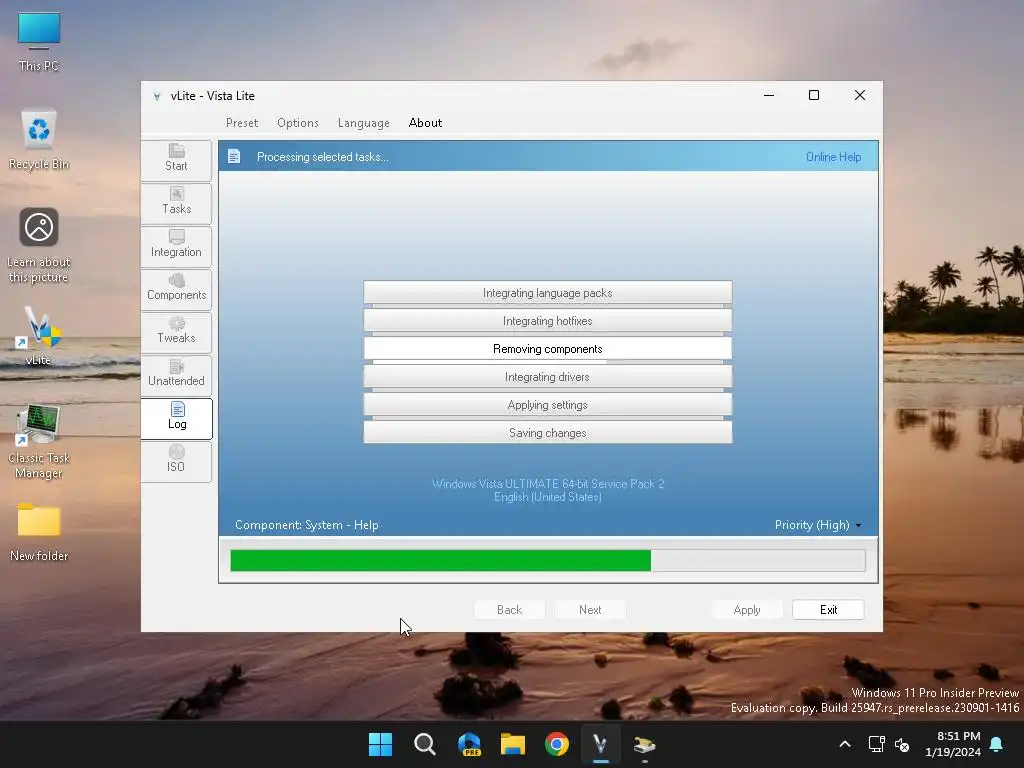The width and height of the screenshot is (1024, 768).
Task: Click the English (United States) text
Action: point(548,498)
